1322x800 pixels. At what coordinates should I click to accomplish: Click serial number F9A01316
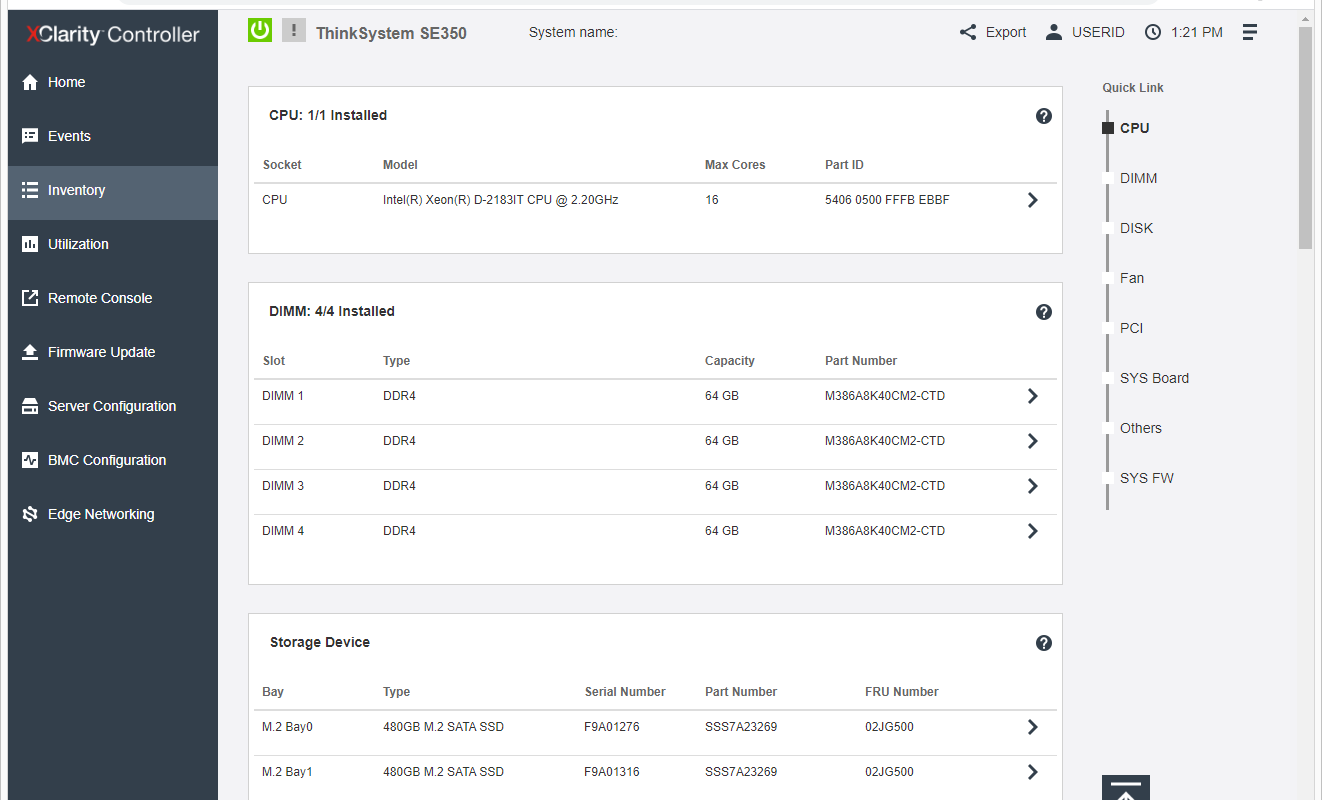pos(612,772)
